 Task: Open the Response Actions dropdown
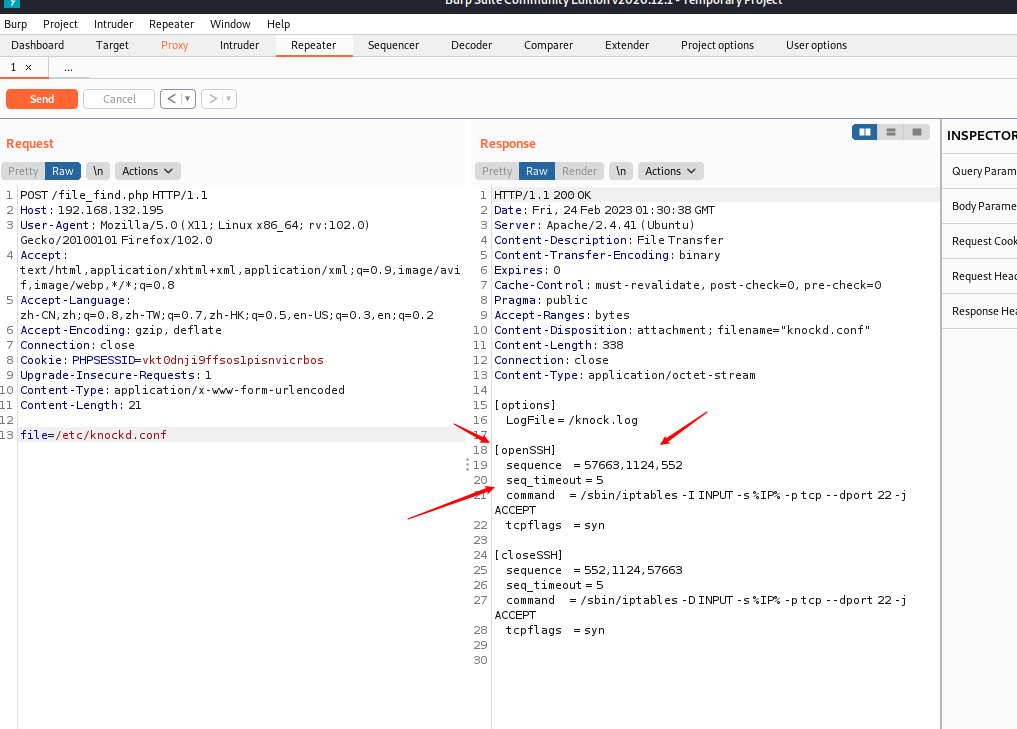[671, 171]
